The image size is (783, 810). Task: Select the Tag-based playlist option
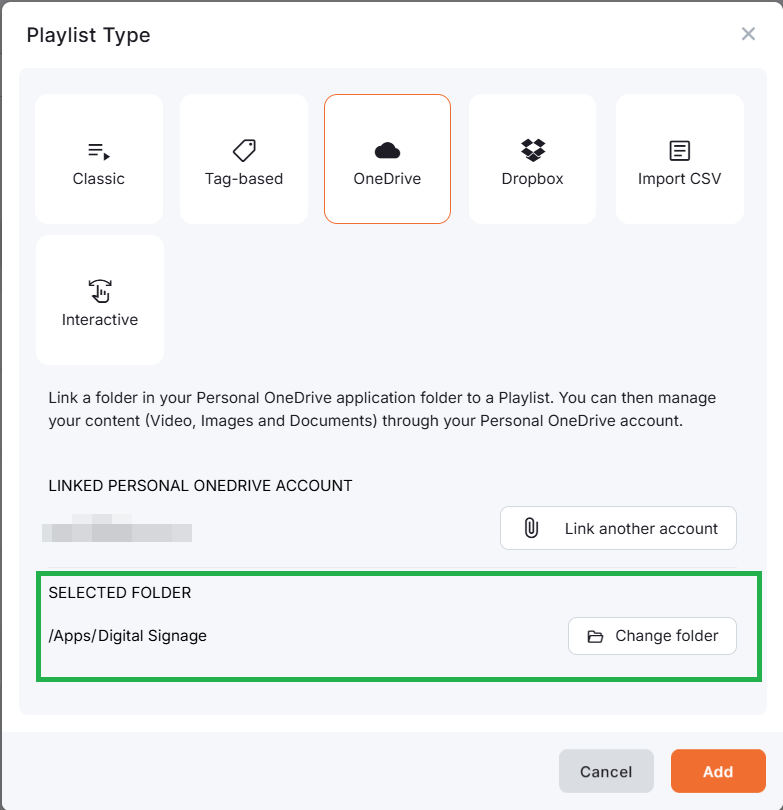(243, 158)
